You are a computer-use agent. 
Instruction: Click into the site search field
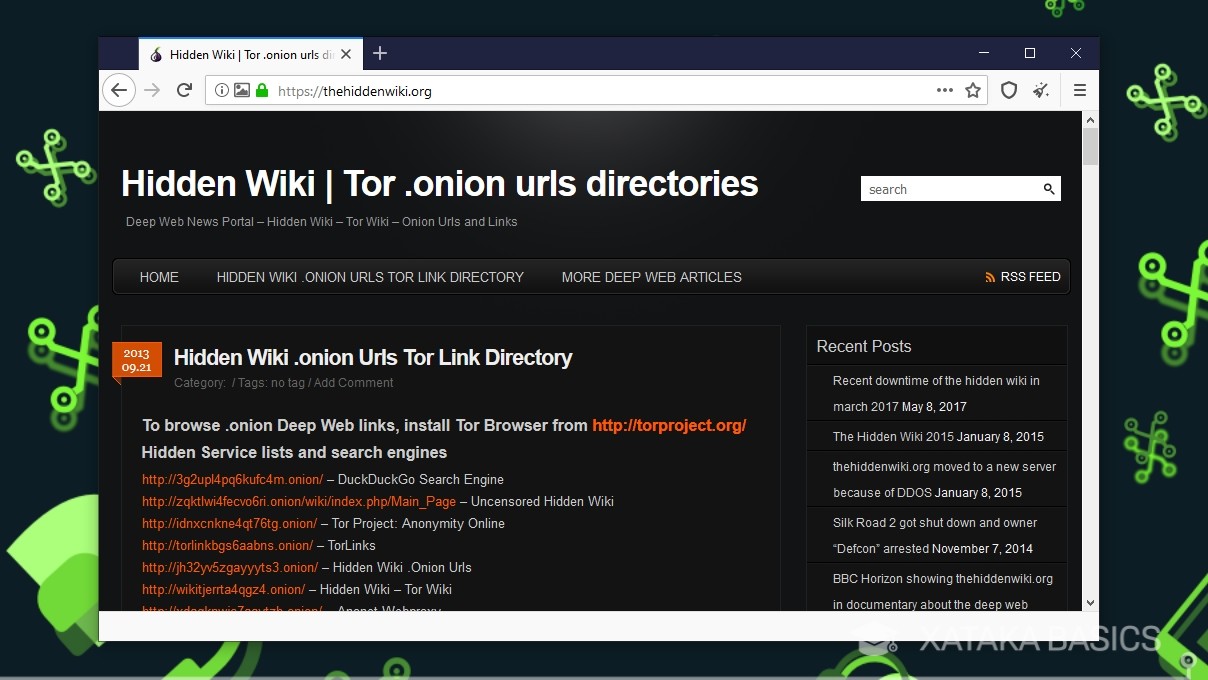950,189
